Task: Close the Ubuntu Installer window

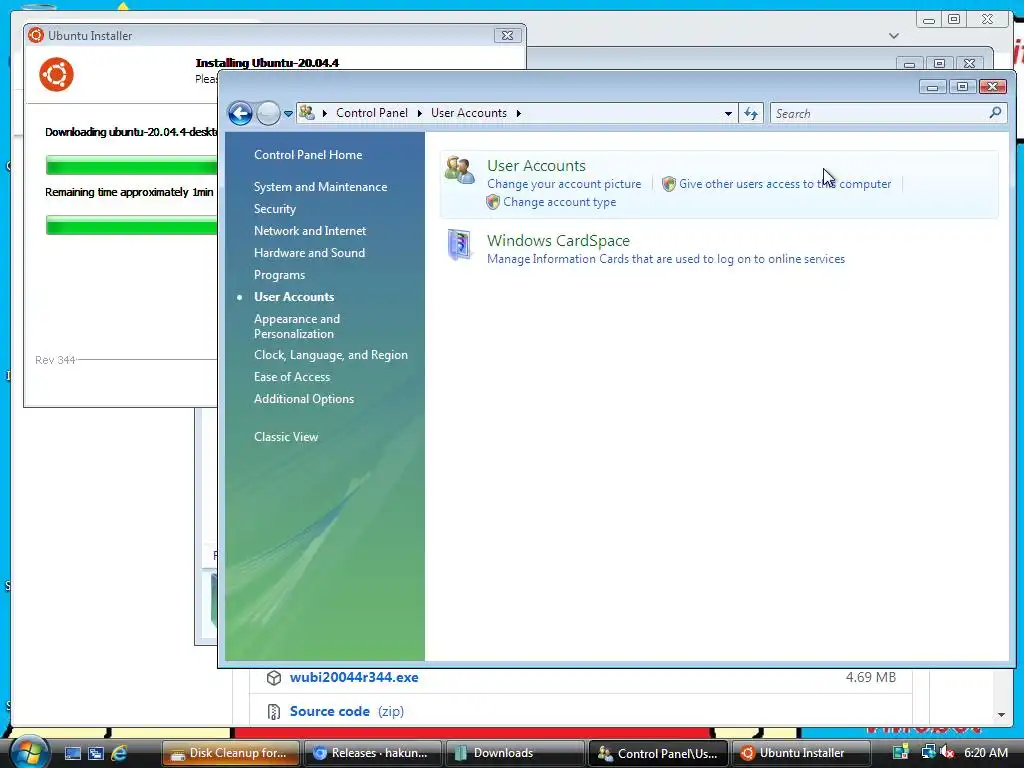Action: pyautogui.click(x=507, y=35)
